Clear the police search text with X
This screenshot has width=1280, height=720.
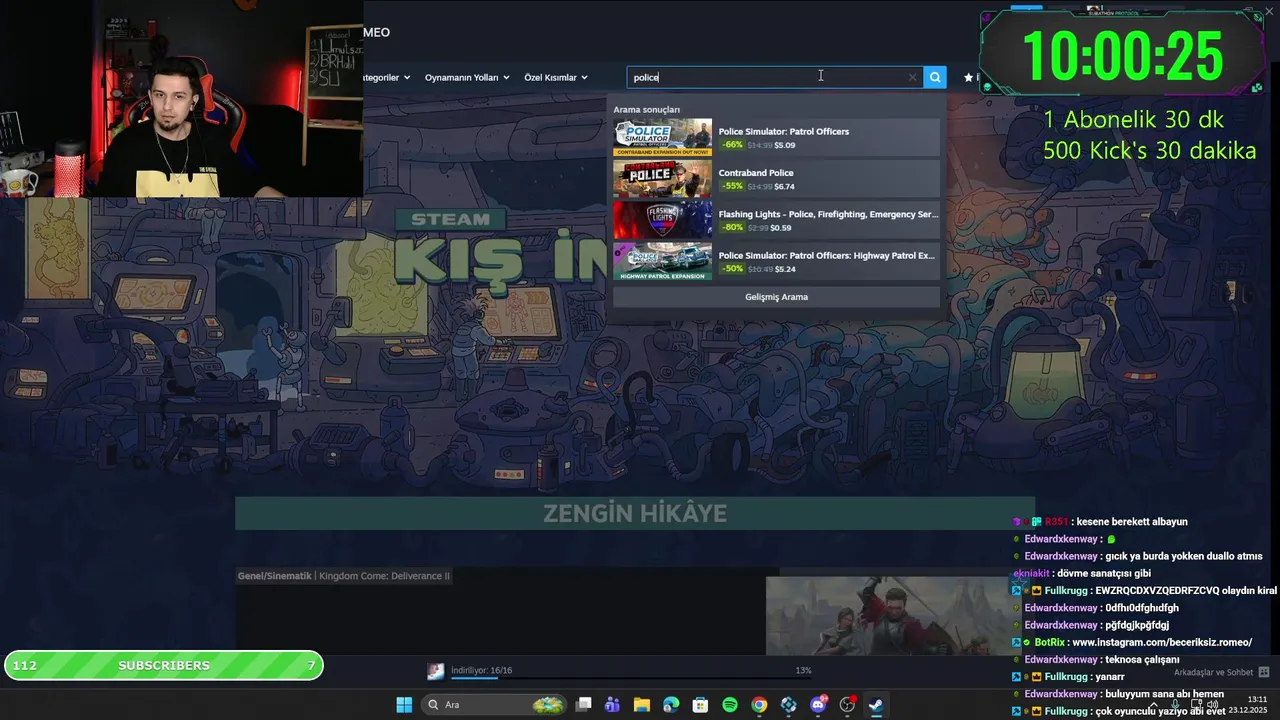pos(912,77)
